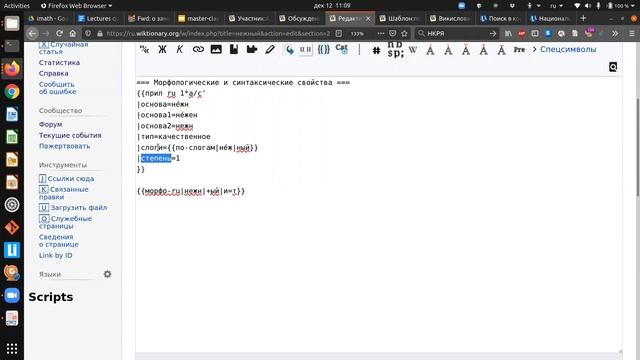Close the current Редактирование tab
640x360 pixels.
(x=368, y=19)
